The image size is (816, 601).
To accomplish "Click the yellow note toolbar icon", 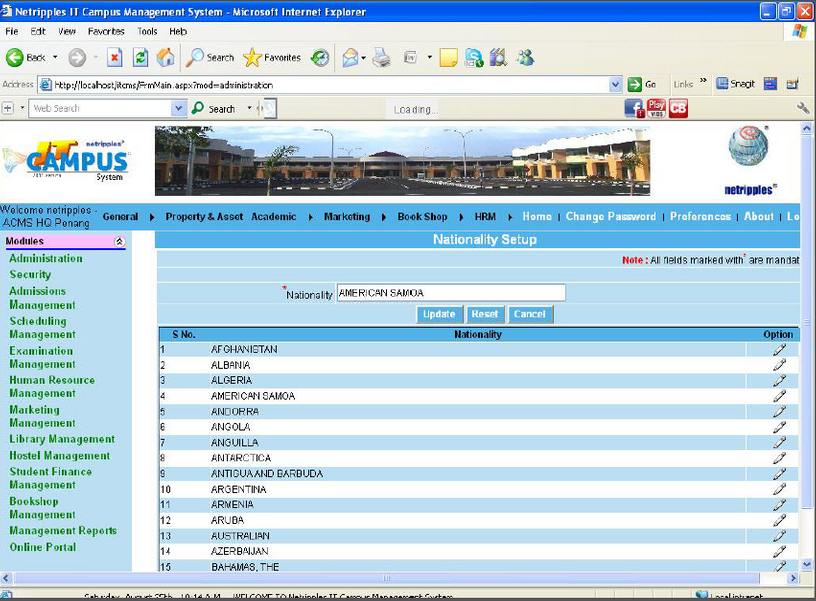I will (448, 57).
